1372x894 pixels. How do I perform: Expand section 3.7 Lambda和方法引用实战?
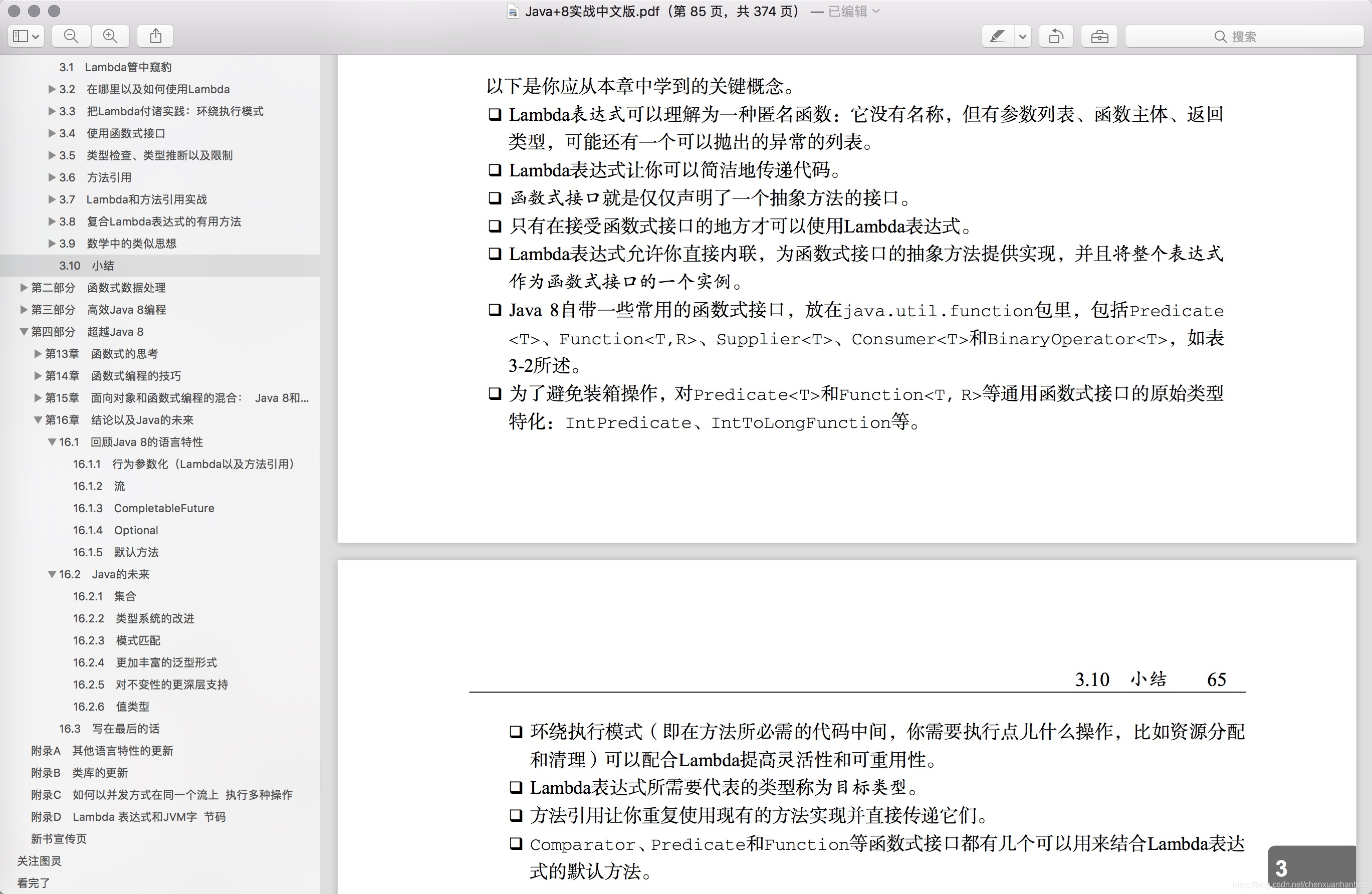pyautogui.click(x=52, y=199)
